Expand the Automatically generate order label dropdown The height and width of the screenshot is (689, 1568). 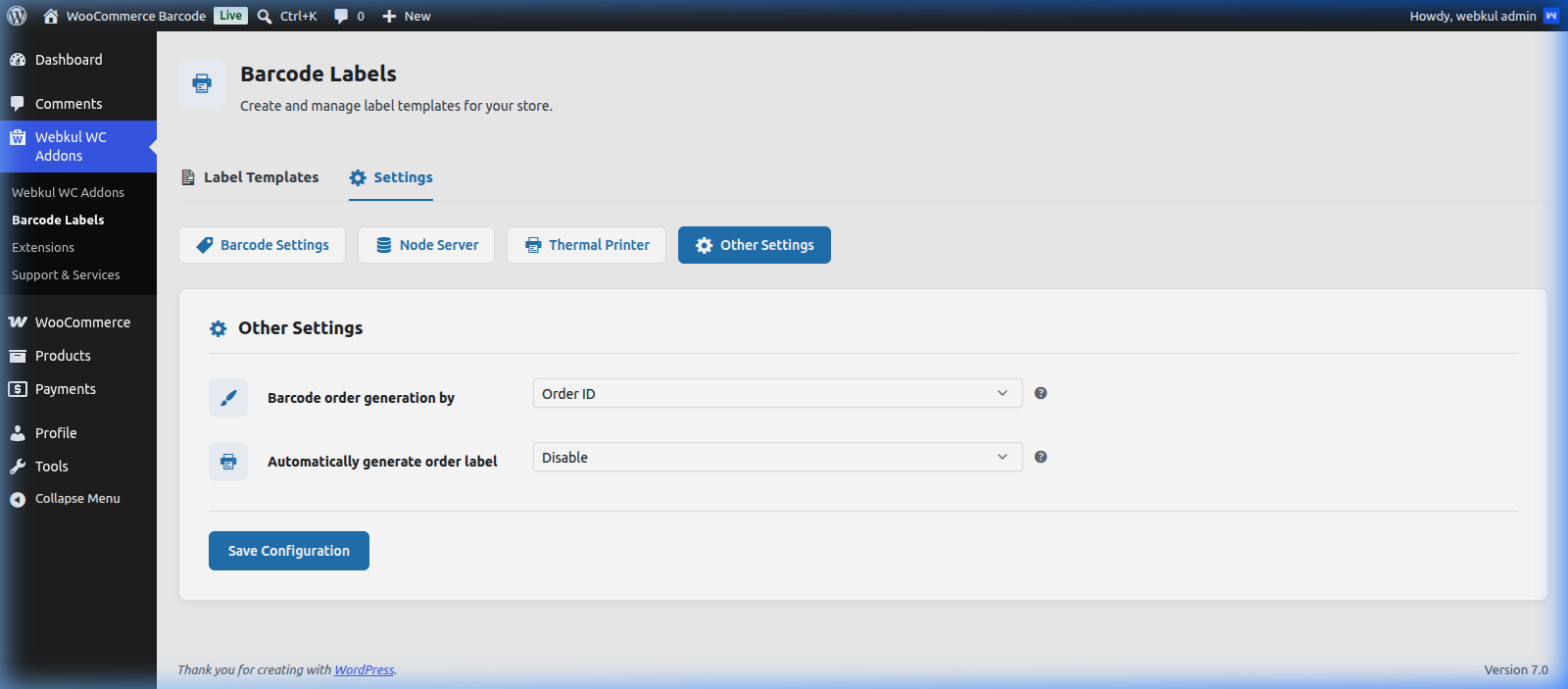(x=777, y=457)
